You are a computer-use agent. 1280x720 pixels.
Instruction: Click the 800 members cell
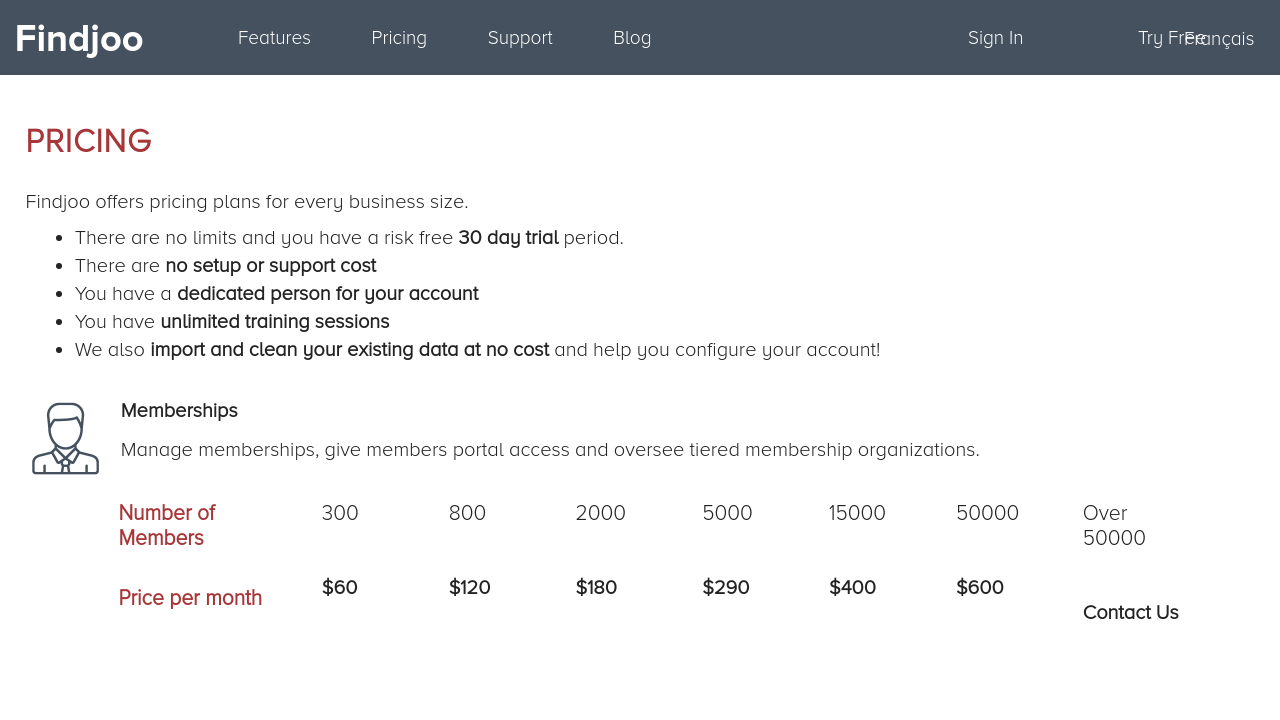pyautogui.click(x=467, y=513)
